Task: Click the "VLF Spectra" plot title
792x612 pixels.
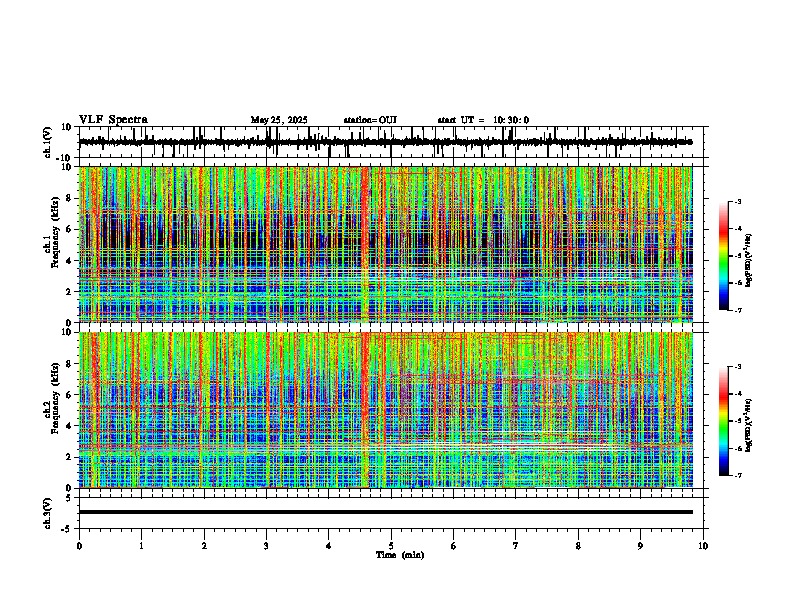Action: coord(113,120)
